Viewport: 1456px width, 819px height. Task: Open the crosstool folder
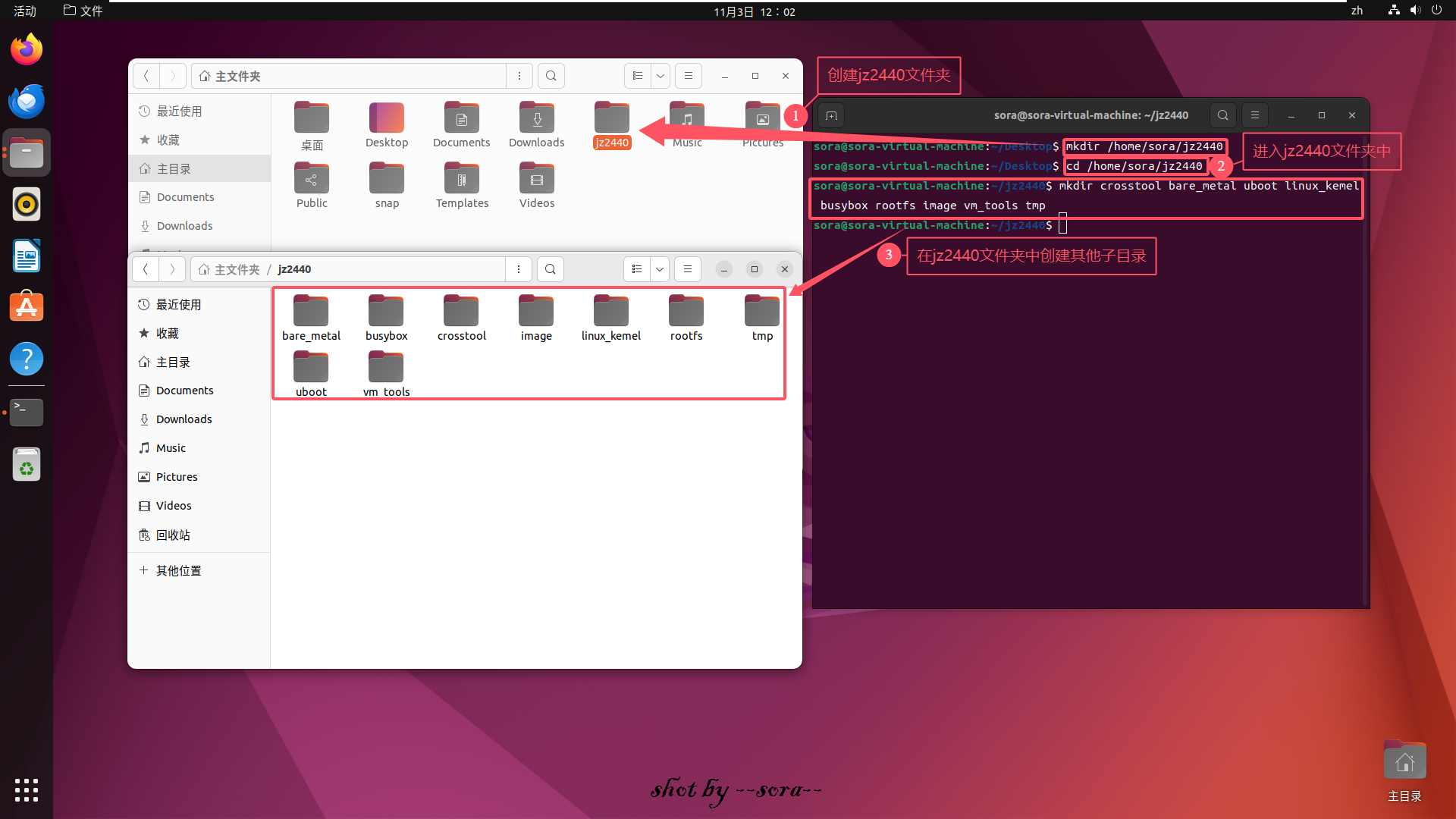(x=461, y=318)
